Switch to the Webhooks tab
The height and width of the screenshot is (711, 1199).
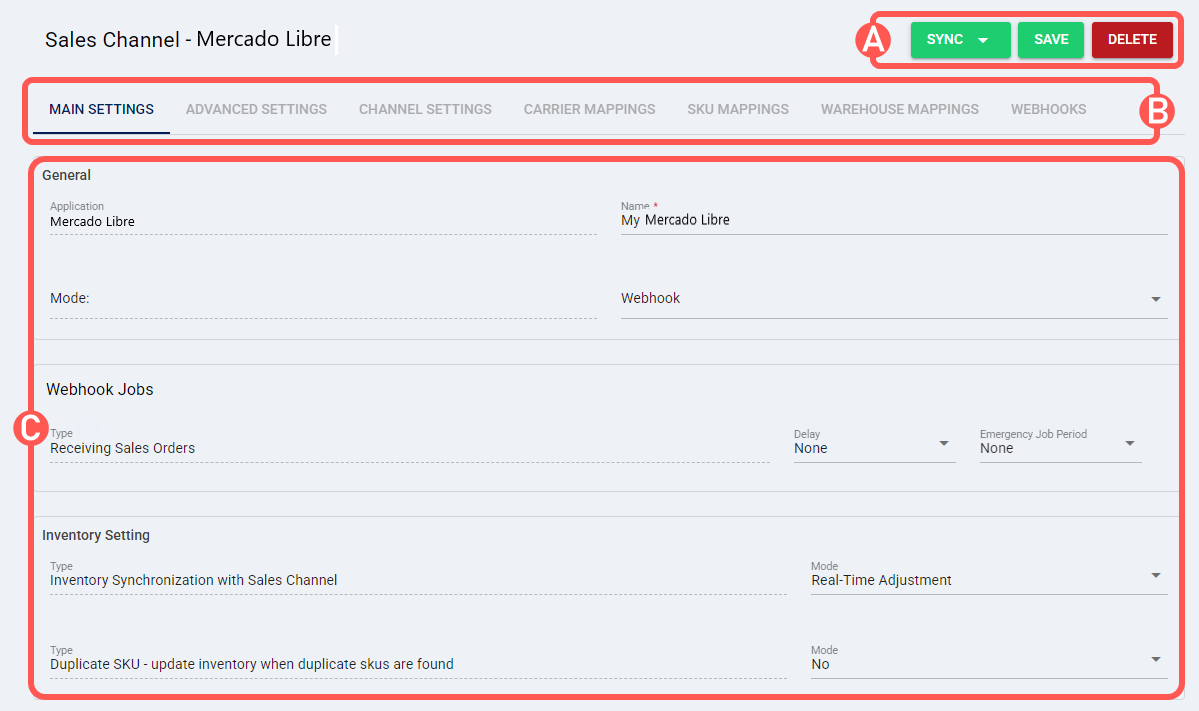click(x=1048, y=109)
